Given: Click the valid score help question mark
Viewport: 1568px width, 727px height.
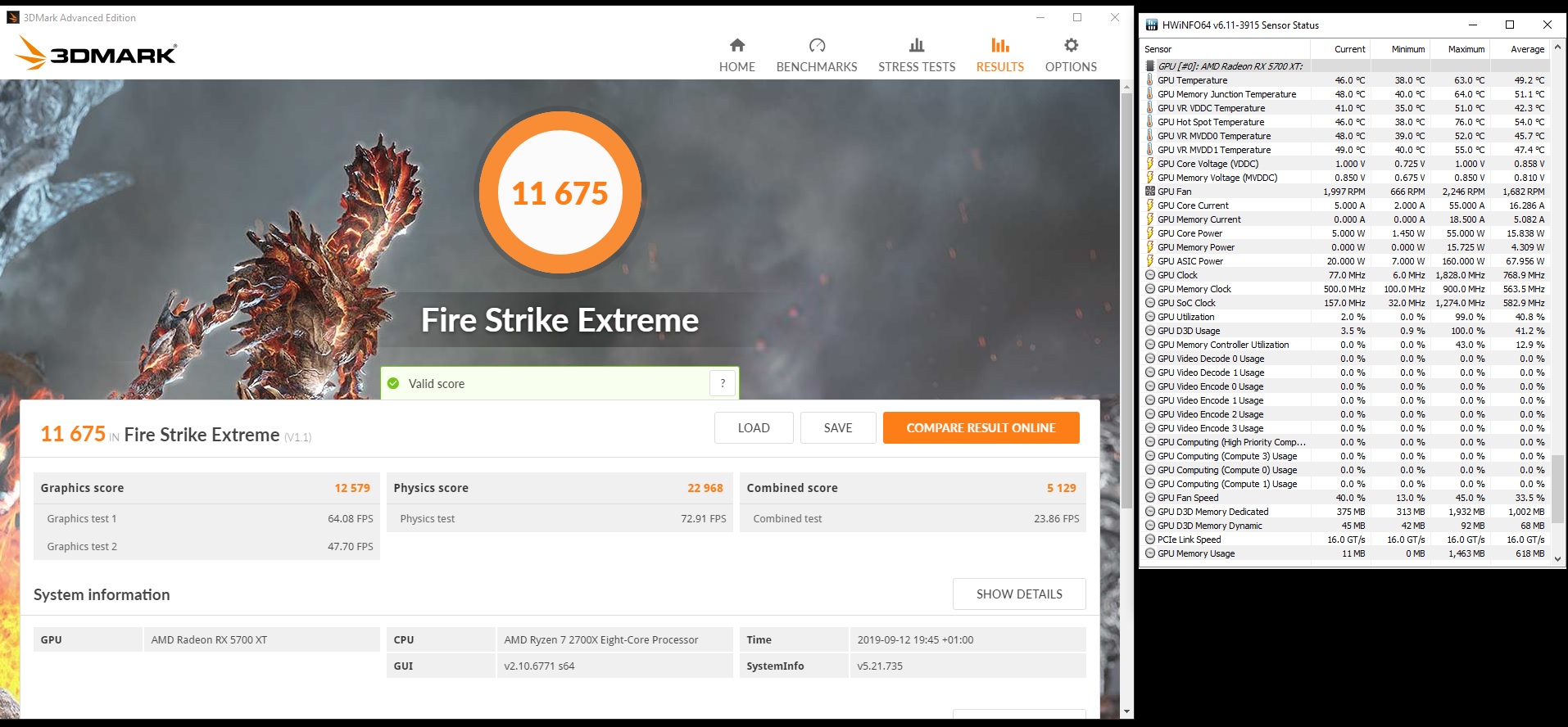Looking at the screenshot, I should pyautogui.click(x=723, y=383).
